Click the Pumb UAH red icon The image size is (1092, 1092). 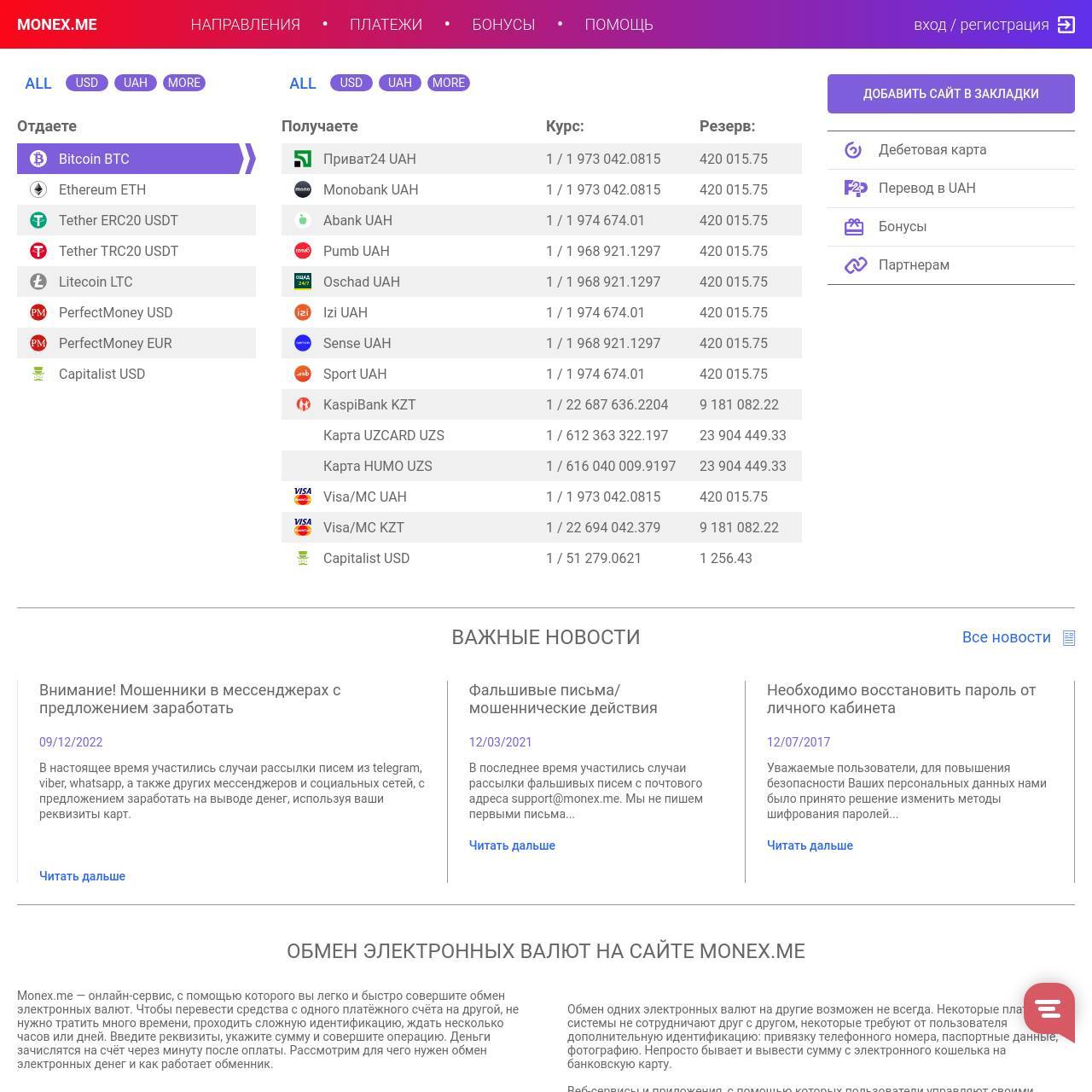(x=303, y=251)
